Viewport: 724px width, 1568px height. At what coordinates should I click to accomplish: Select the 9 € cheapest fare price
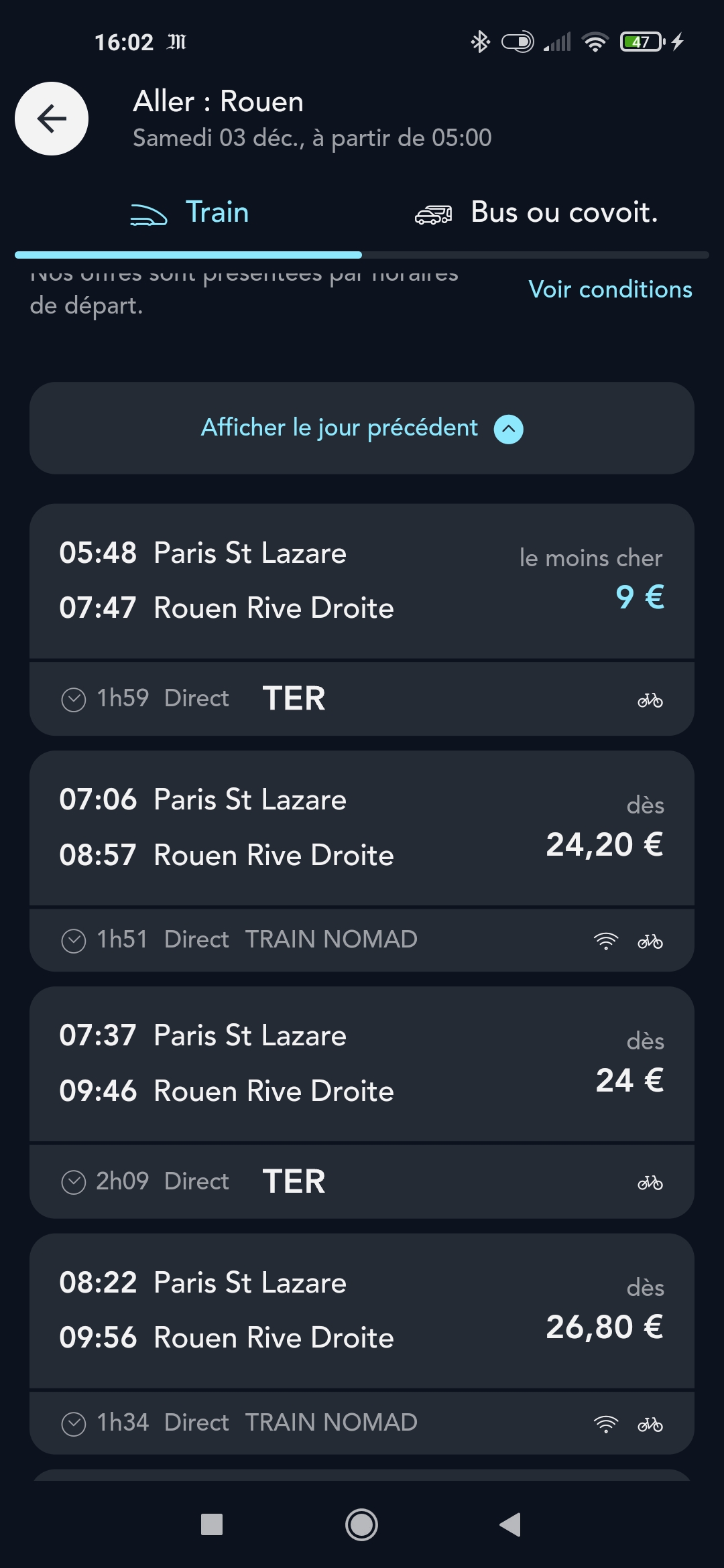coord(640,596)
